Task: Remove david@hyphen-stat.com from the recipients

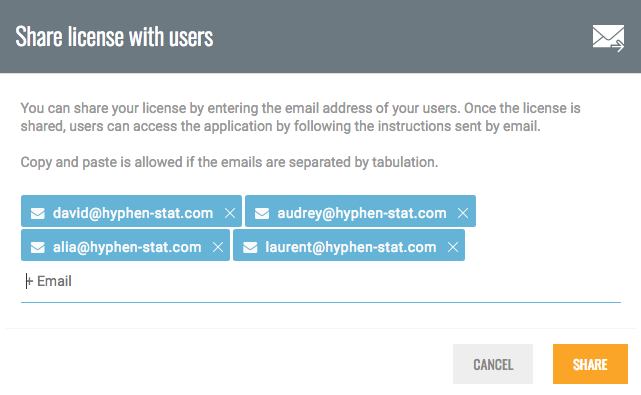Action: 230,213
